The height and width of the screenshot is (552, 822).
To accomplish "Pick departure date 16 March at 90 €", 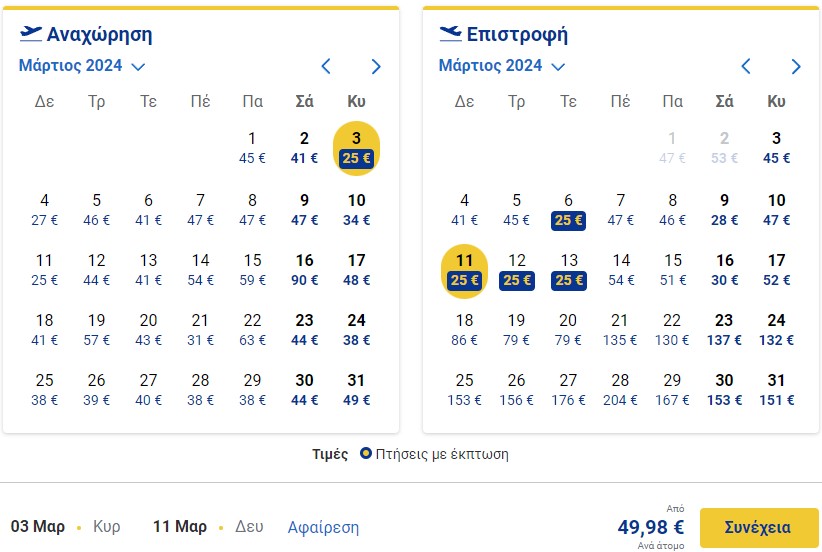I will click(305, 270).
